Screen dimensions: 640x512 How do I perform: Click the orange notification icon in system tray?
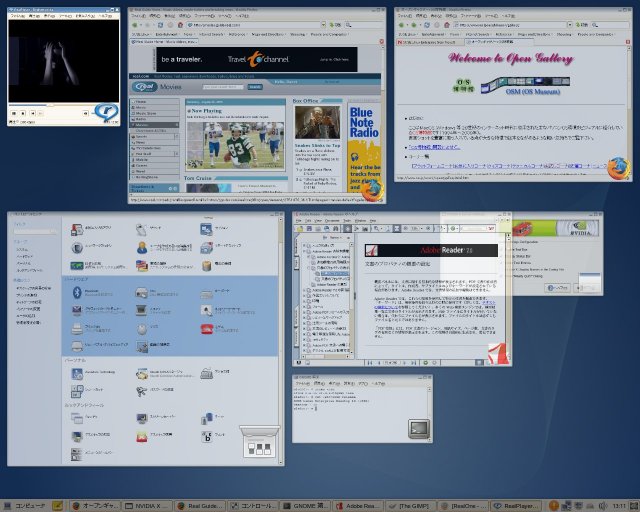553,505
